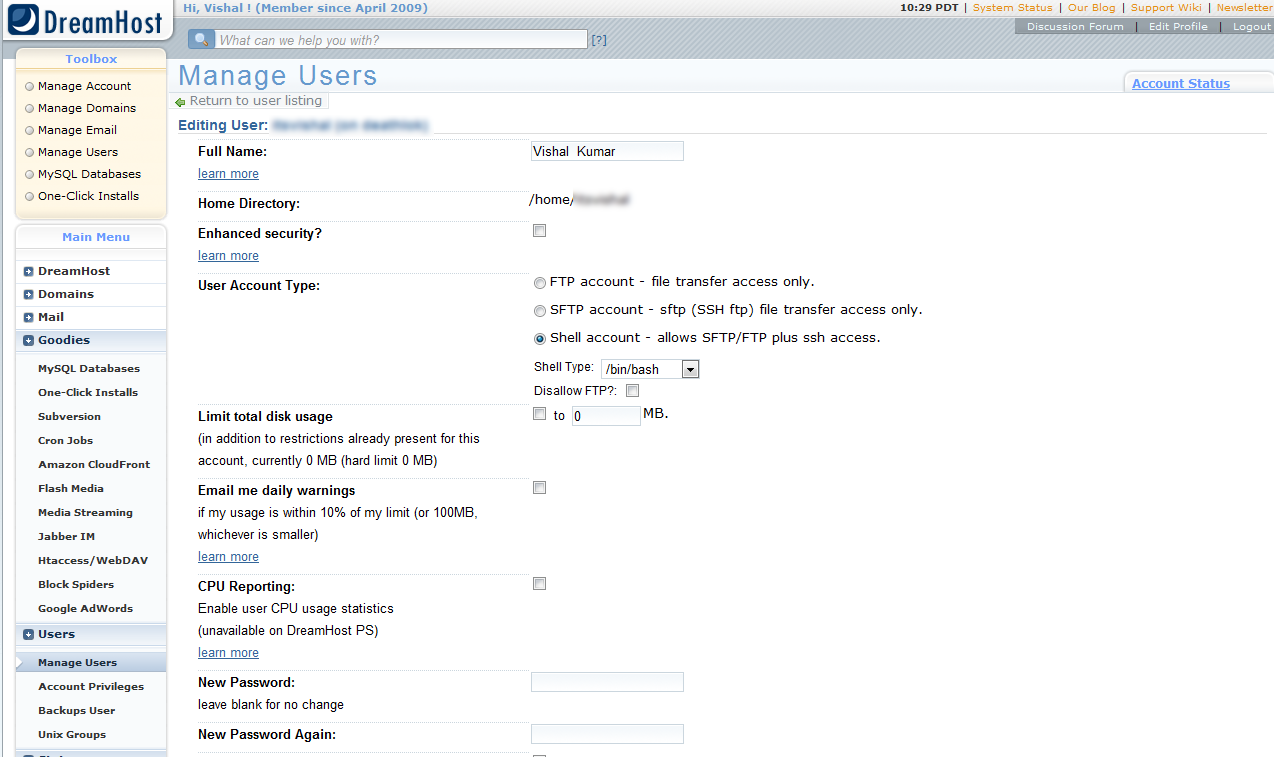Screen dimensions: 1274x757
Task: Open the Flash Media menu item
Action: (x=71, y=489)
